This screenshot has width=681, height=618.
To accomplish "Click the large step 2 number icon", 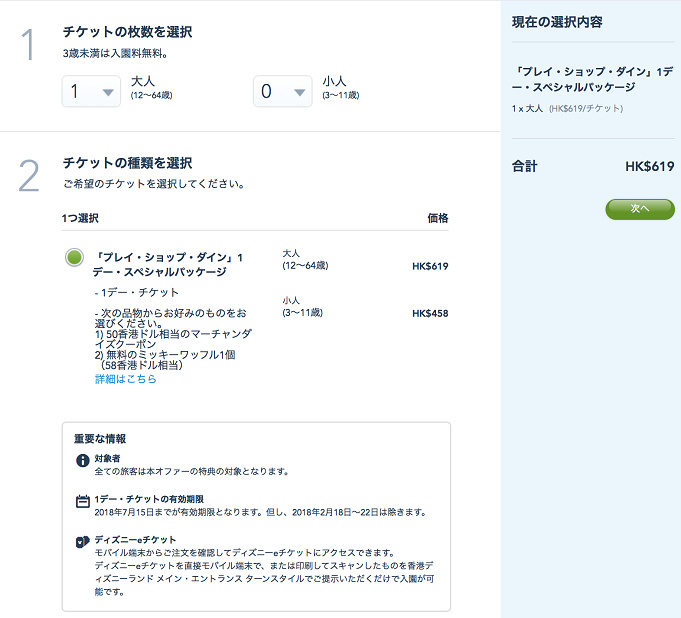I will [29, 176].
